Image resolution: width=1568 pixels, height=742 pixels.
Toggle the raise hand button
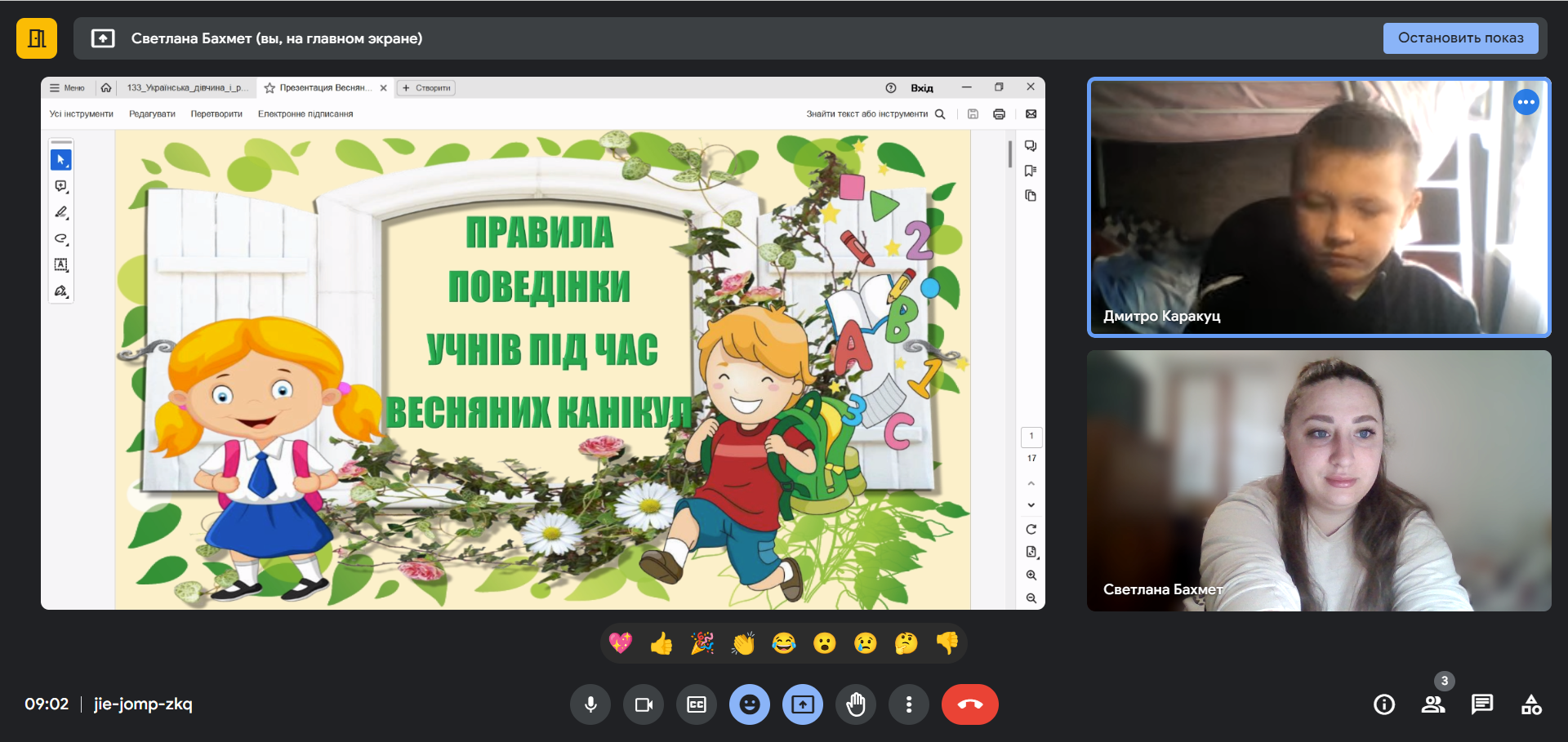[x=856, y=704]
